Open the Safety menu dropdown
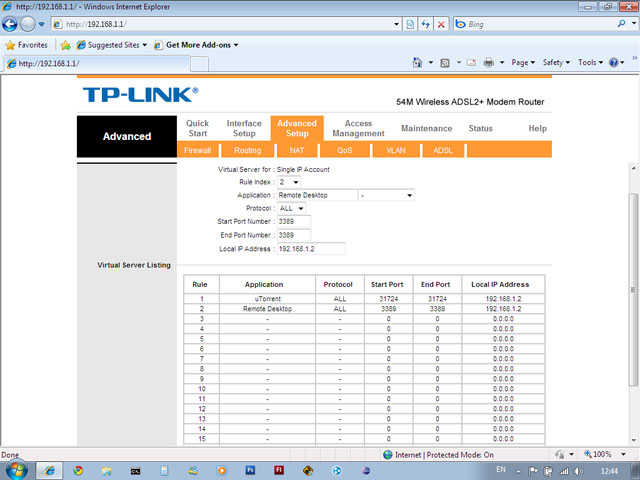 [x=556, y=62]
